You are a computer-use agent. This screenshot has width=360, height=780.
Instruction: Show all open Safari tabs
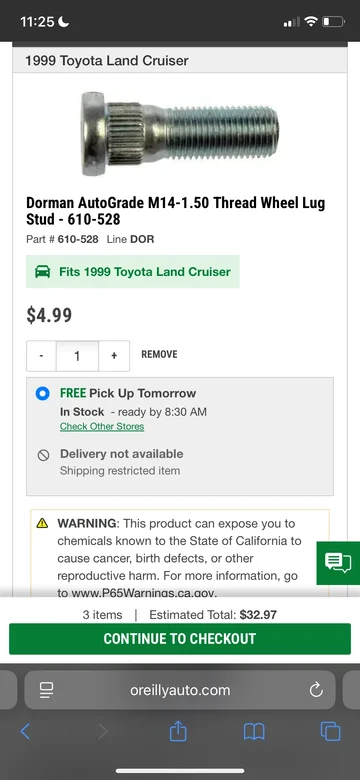click(x=330, y=731)
